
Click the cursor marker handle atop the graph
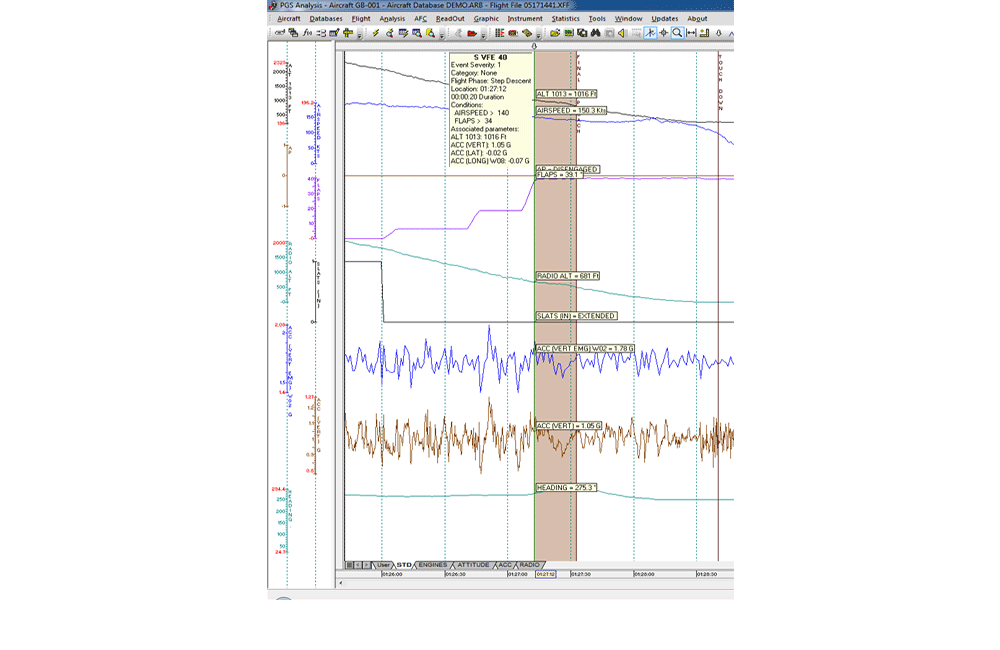534,46
